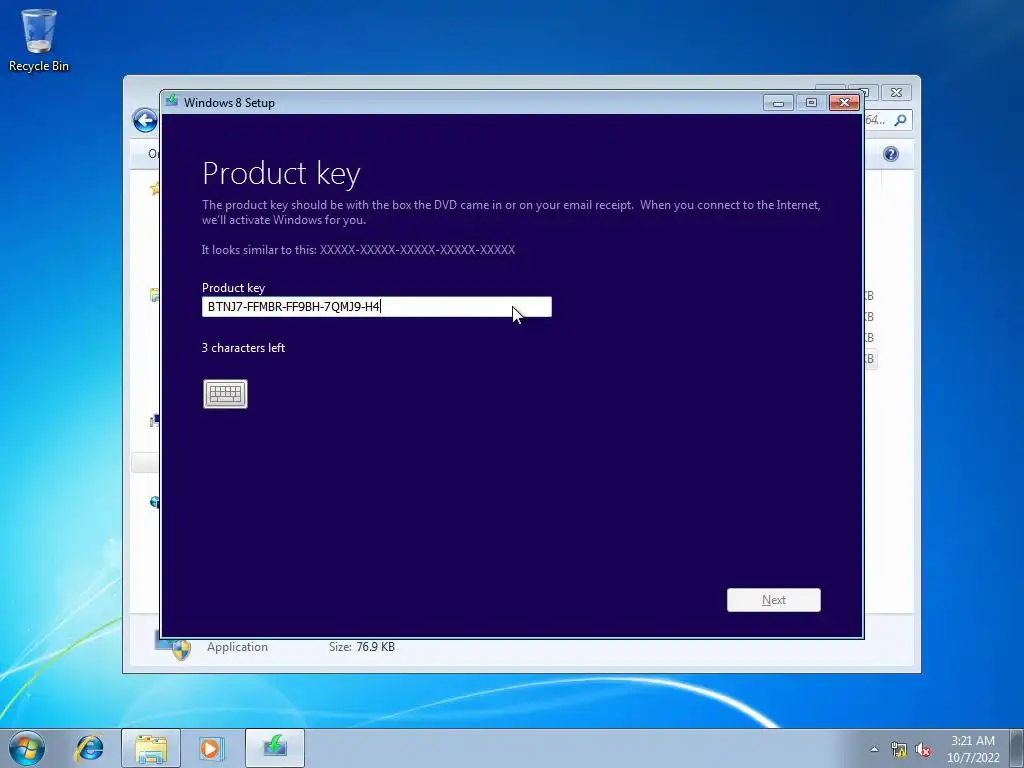This screenshot has height=768, width=1024.
Task: Launch Internet Explorer from taskbar
Action: pos(89,748)
